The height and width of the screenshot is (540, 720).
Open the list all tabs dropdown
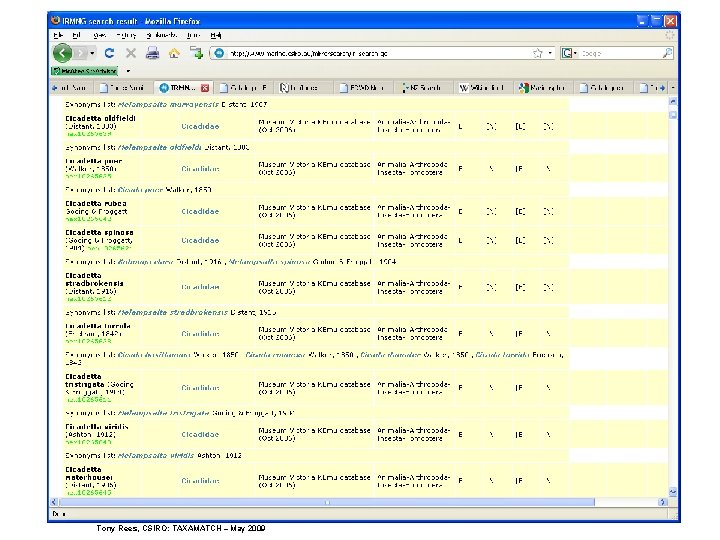pyautogui.click(x=673, y=88)
